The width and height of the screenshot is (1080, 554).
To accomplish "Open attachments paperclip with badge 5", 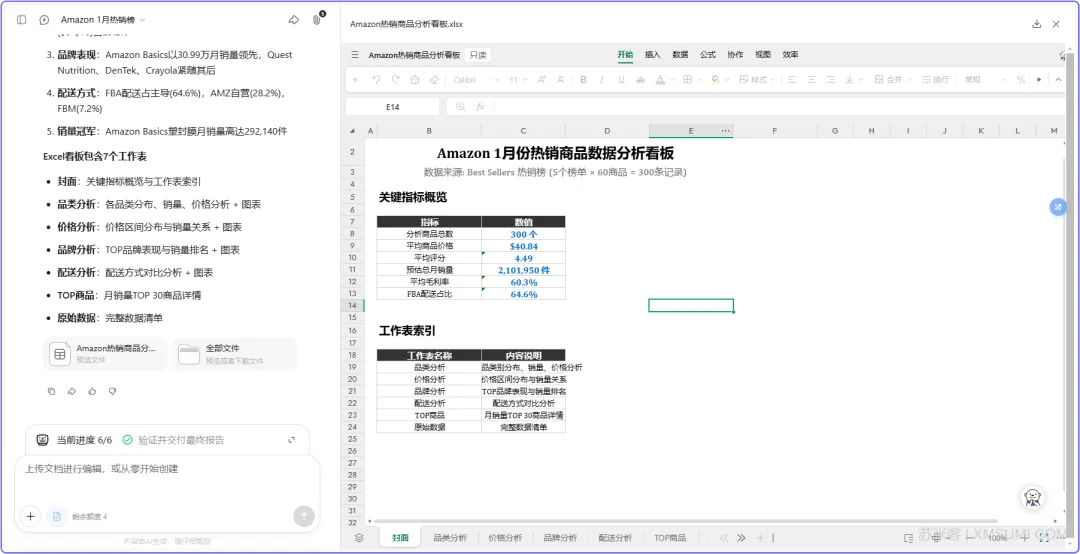I will pyautogui.click(x=317, y=19).
